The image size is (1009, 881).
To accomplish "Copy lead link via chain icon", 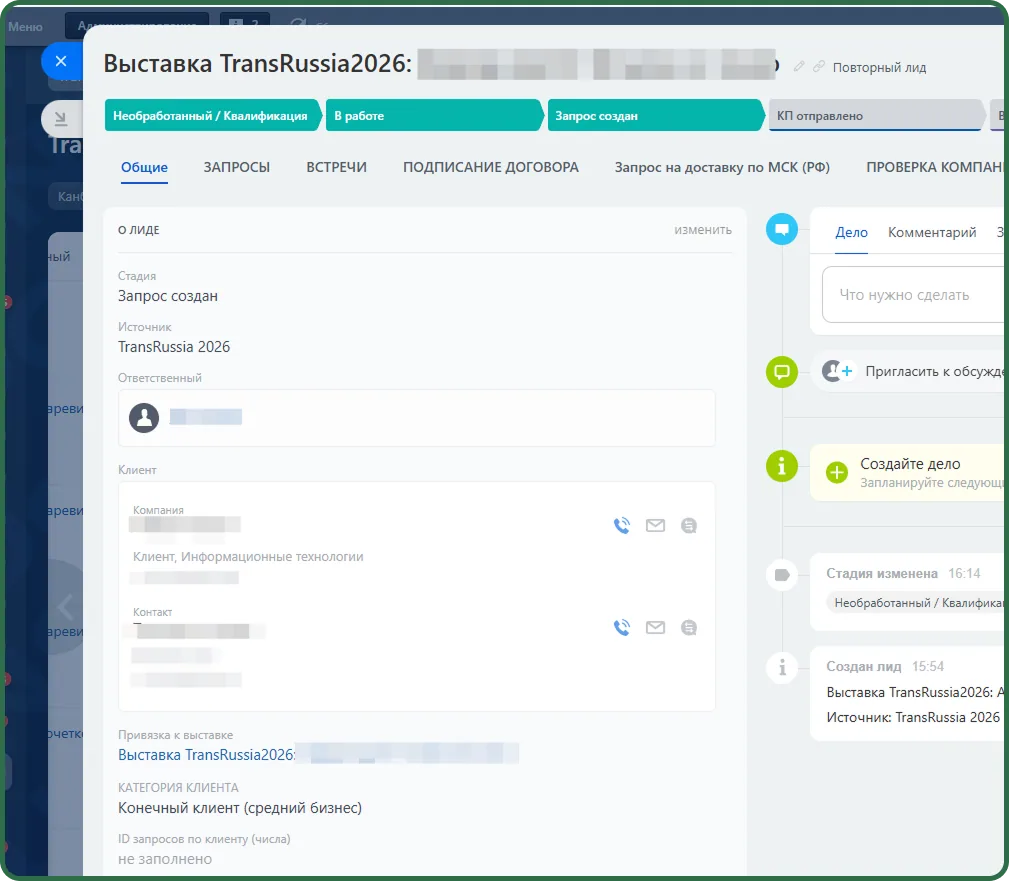I will 819,66.
